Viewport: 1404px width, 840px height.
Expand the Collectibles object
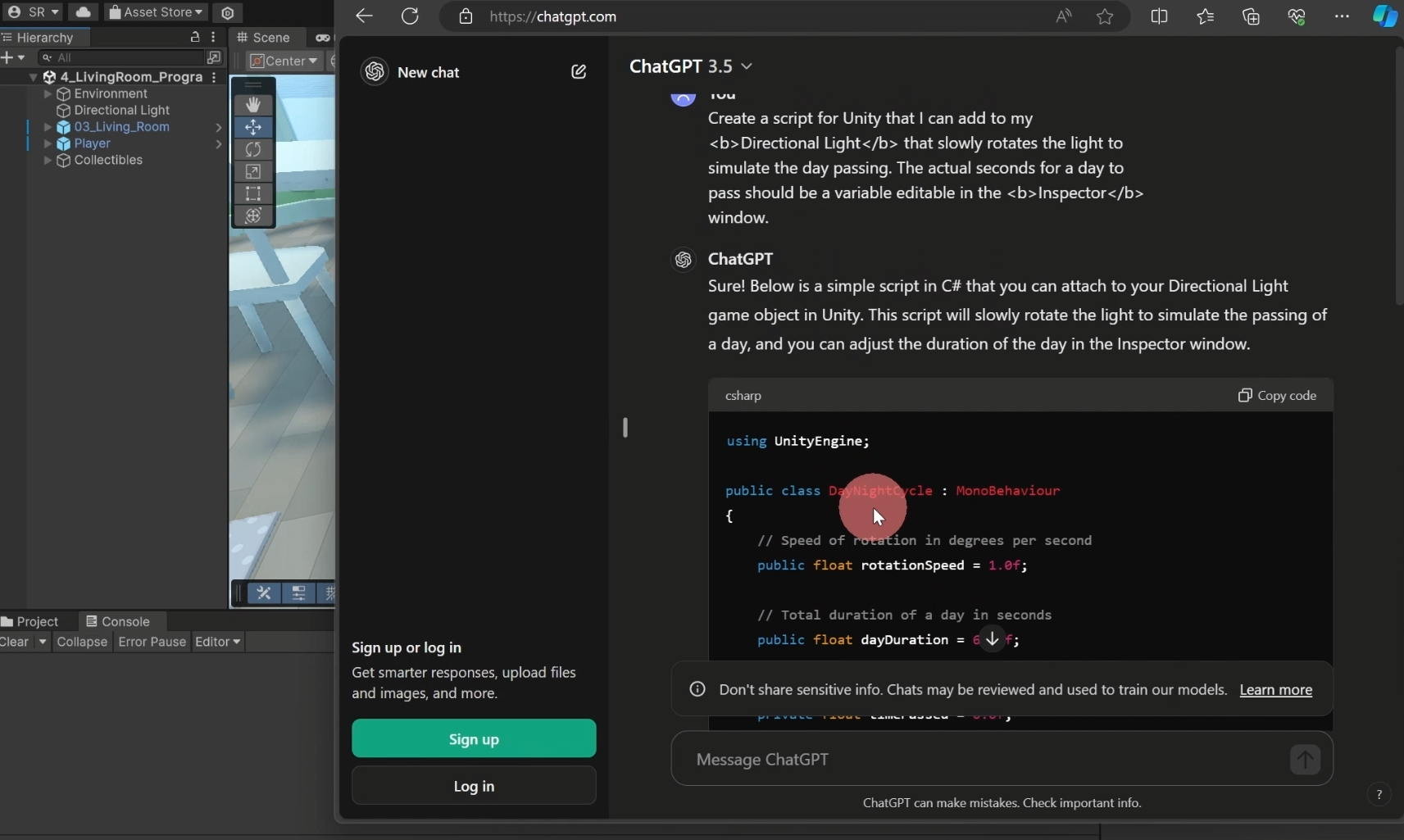click(48, 160)
